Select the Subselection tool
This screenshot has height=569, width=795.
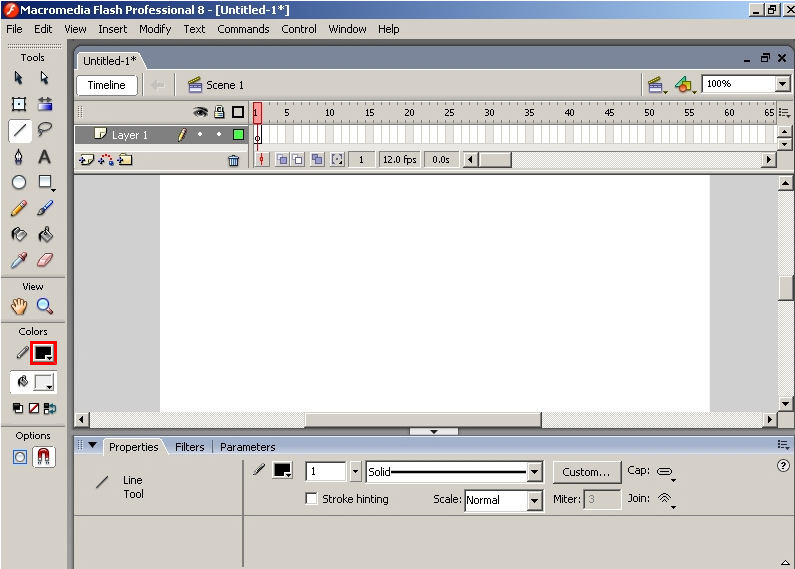click(45, 78)
